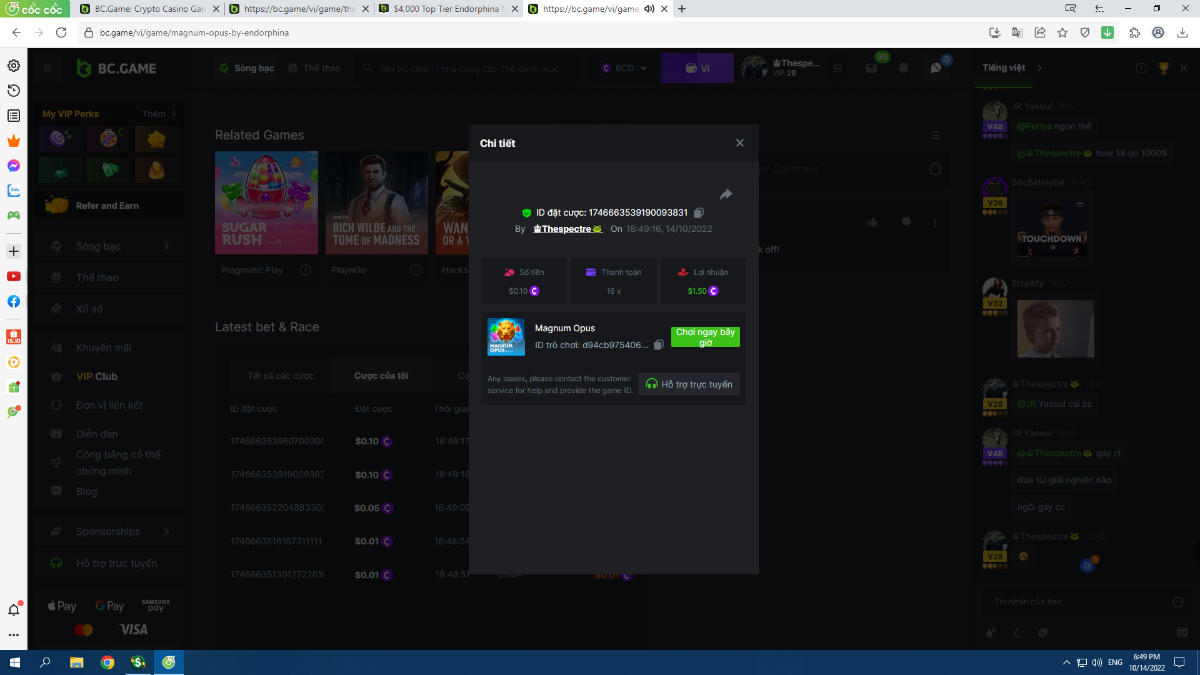
Task: Click the Magnum Opus game thumbnail
Action: 506,337
